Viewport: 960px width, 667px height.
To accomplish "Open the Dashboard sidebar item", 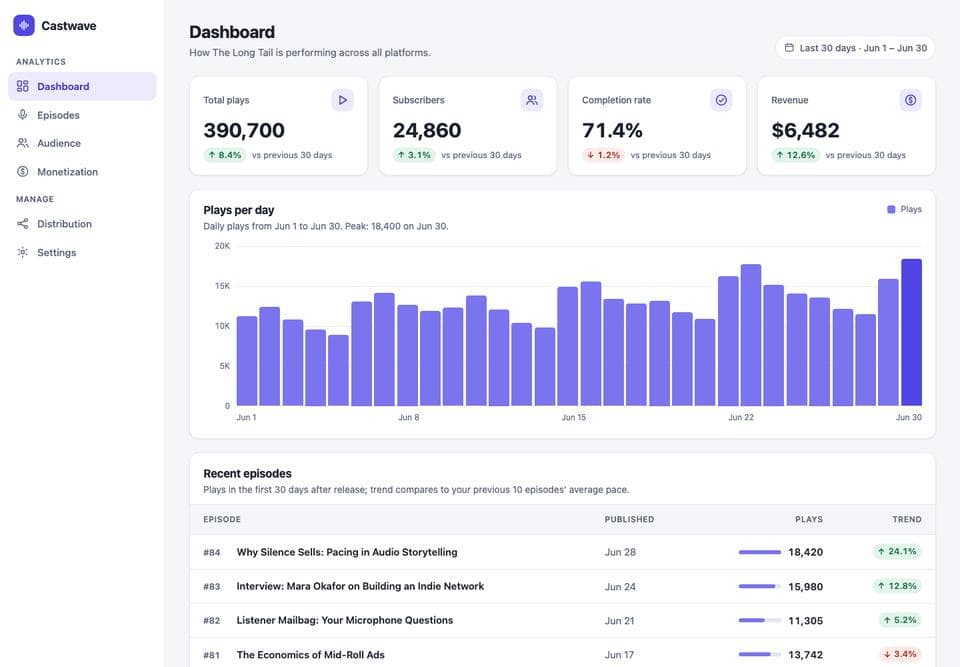I will [x=82, y=86].
